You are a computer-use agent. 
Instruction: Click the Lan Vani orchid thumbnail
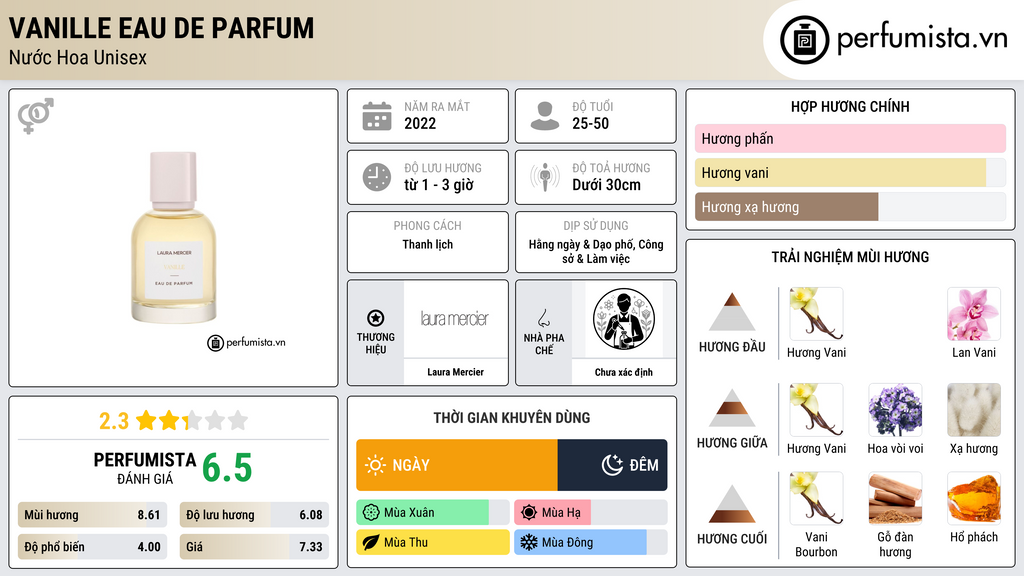click(x=974, y=314)
